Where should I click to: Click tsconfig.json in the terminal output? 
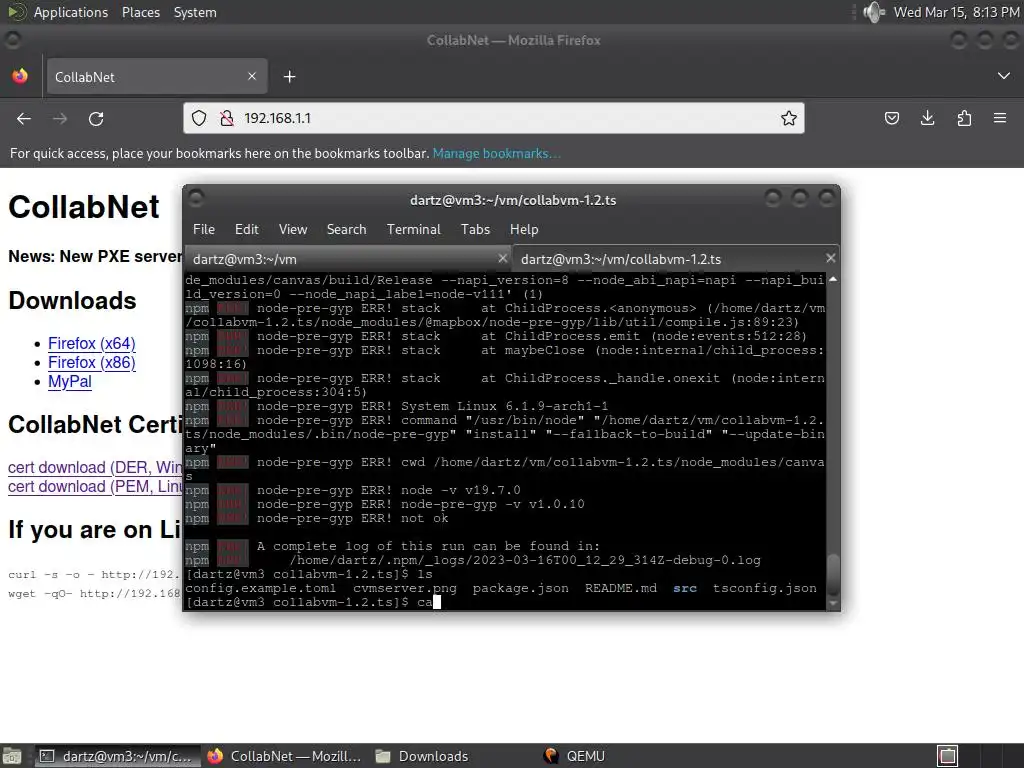click(x=765, y=588)
